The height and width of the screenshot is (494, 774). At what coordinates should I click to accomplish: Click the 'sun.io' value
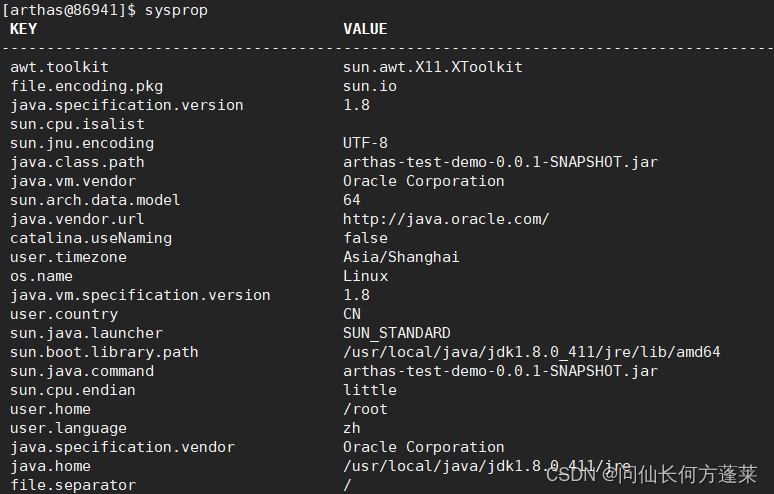[x=370, y=86]
